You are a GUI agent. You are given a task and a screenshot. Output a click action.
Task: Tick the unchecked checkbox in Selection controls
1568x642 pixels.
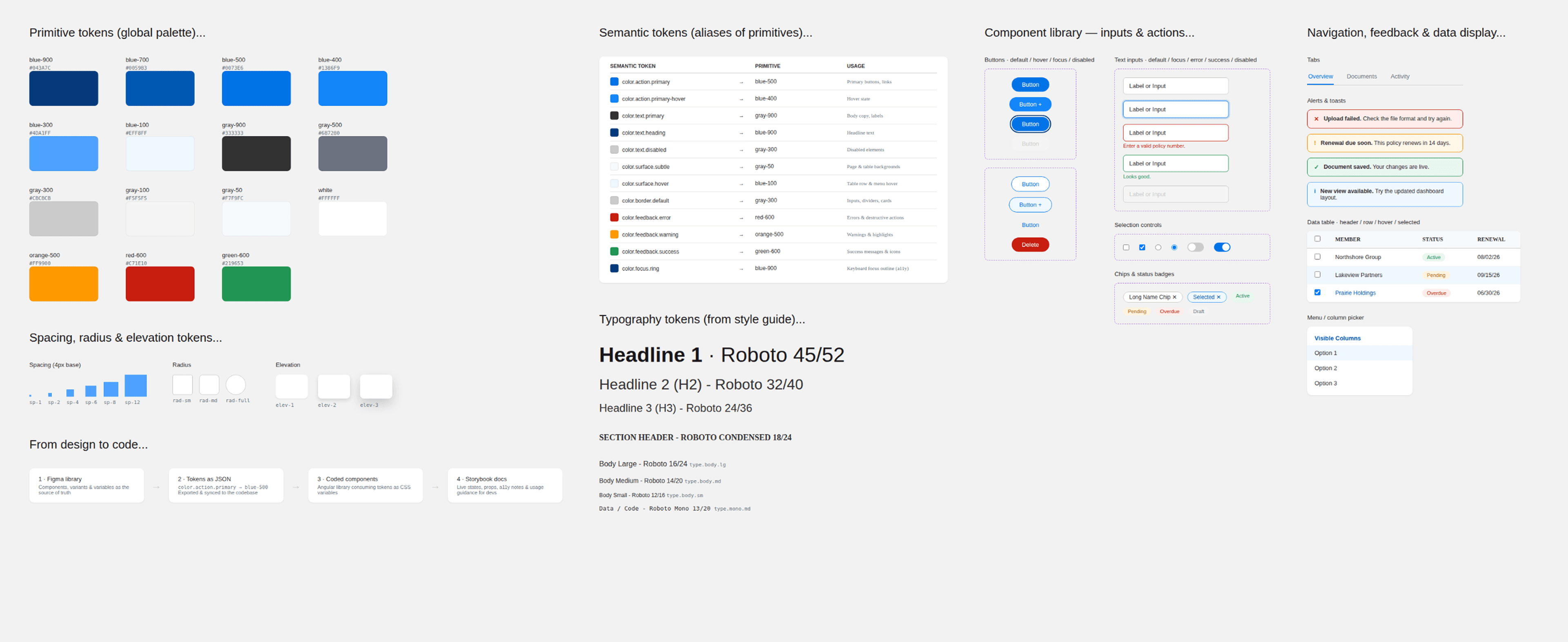tap(1126, 247)
